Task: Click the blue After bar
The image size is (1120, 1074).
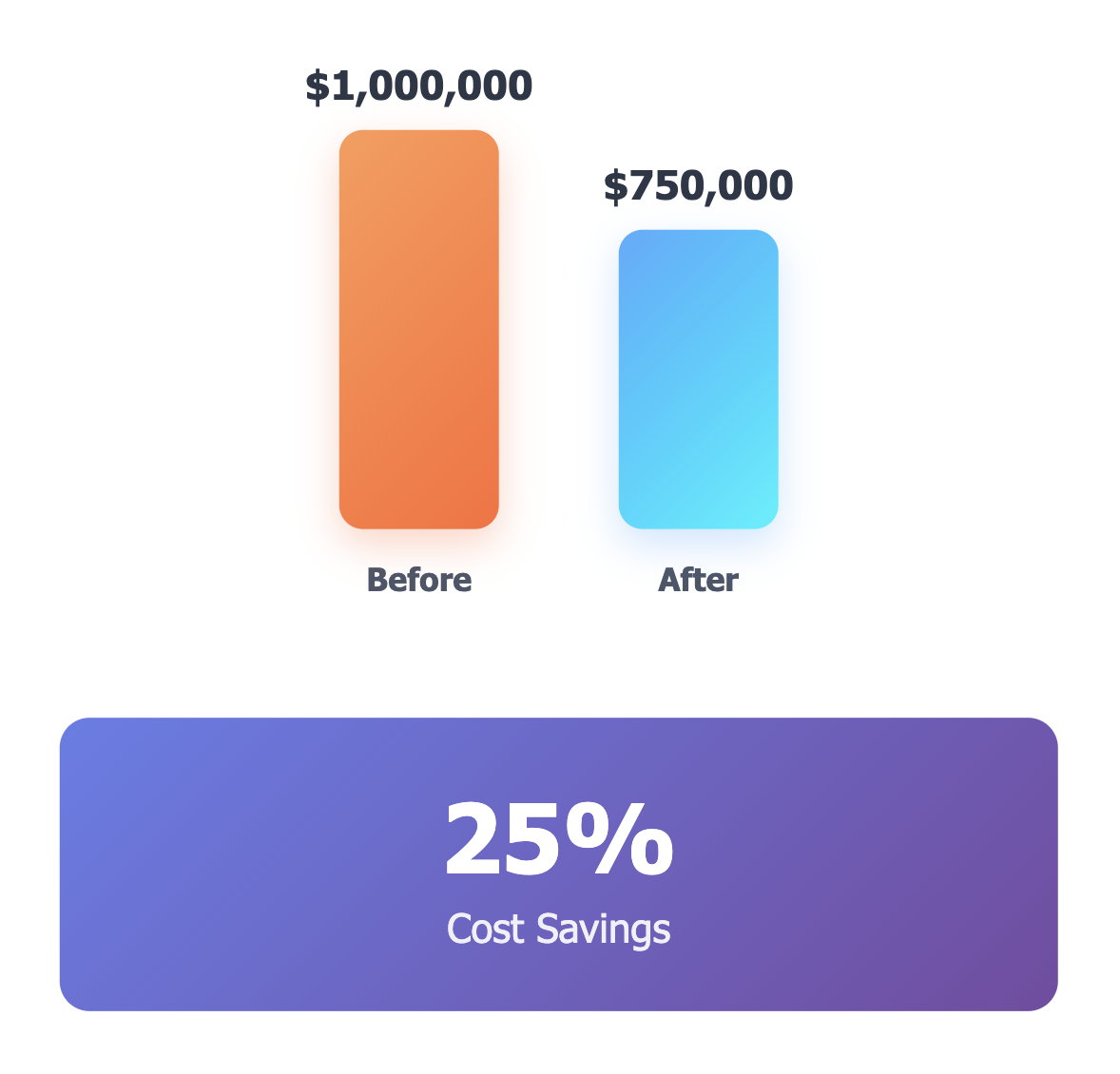Action: click(x=698, y=379)
